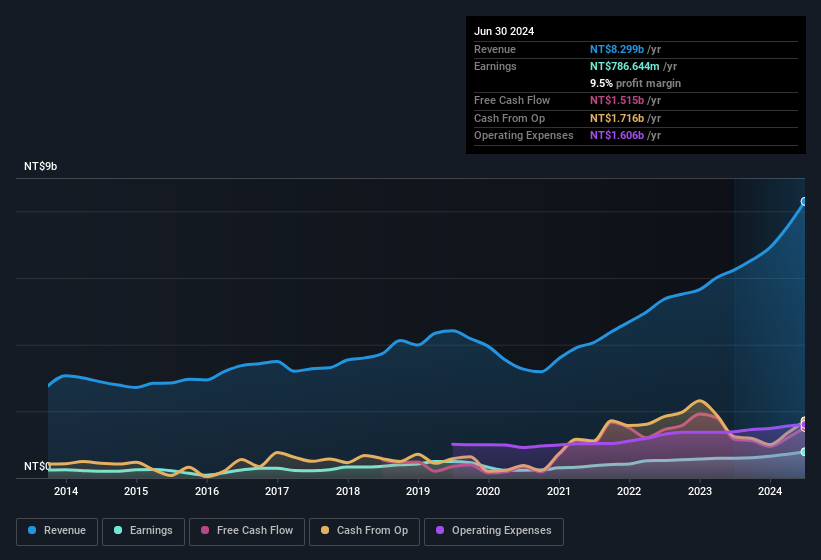Click the 2017 x-axis label
The height and width of the screenshot is (560, 821).
[277, 491]
